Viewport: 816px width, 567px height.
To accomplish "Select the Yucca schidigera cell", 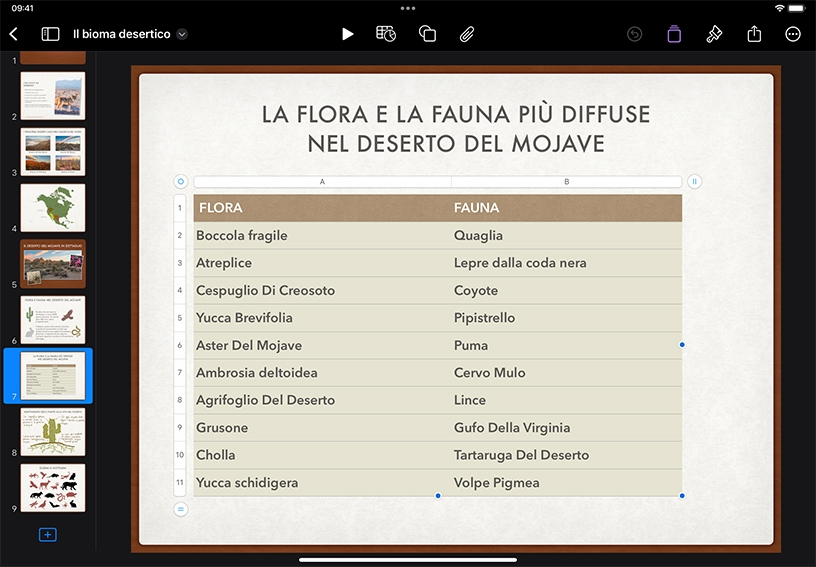I will 322,483.
